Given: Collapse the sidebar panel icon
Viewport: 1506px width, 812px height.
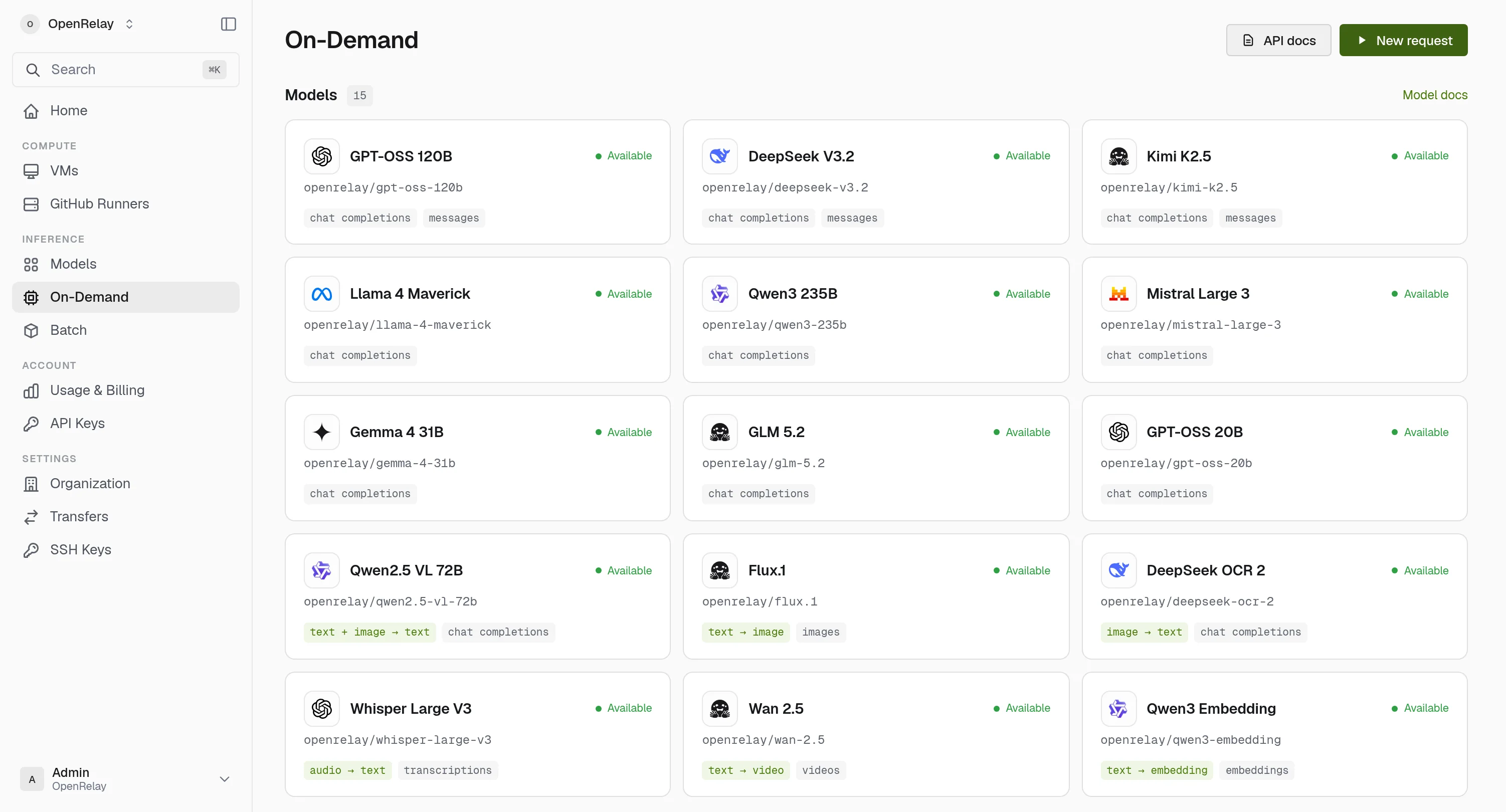Looking at the screenshot, I should [x=228, y=24].
